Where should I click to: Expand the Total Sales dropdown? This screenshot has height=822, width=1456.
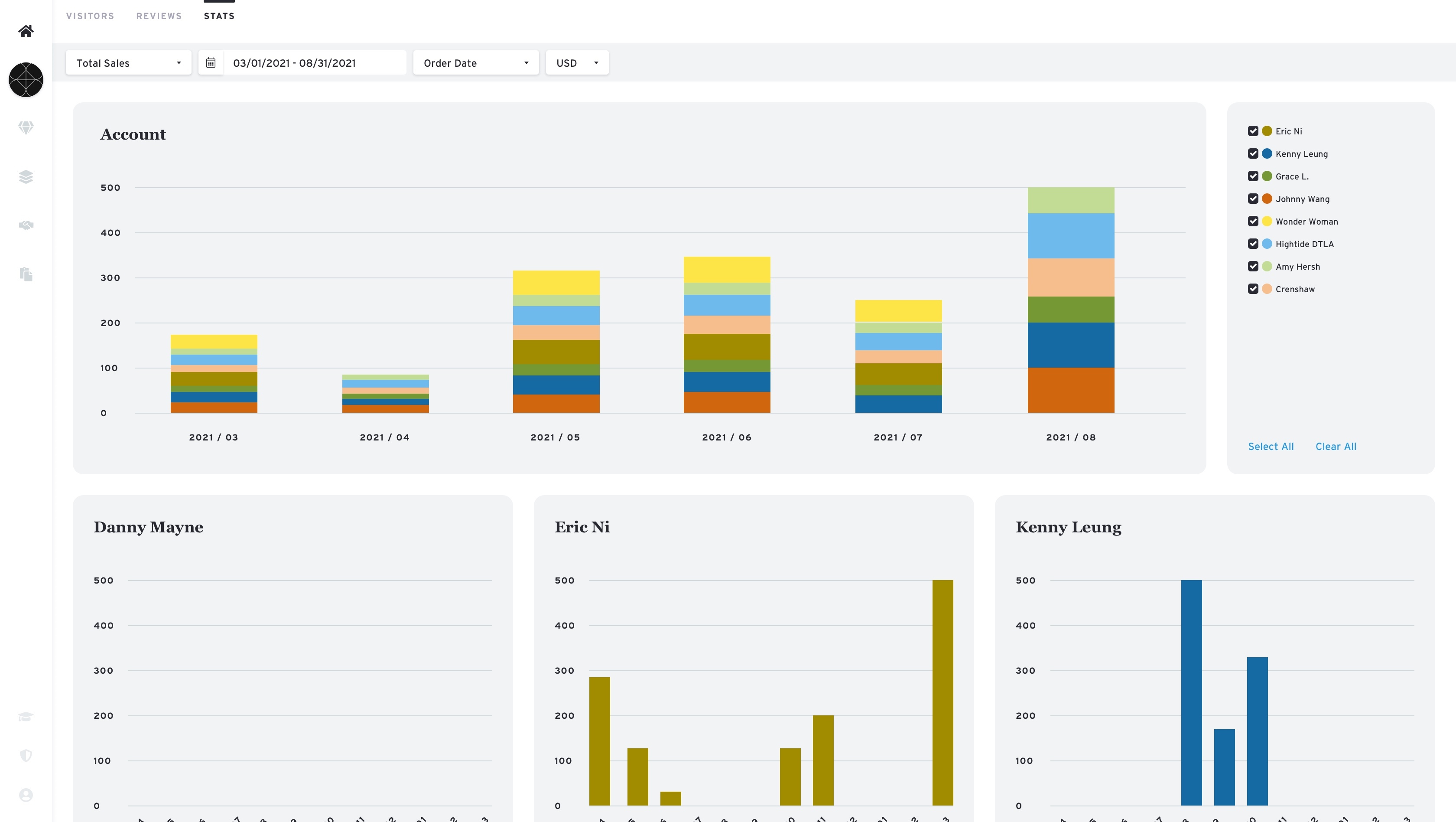point(128,63)
